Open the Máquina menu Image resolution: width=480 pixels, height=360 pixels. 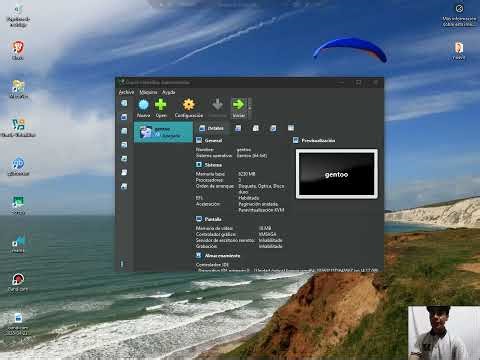coord(148,92)
